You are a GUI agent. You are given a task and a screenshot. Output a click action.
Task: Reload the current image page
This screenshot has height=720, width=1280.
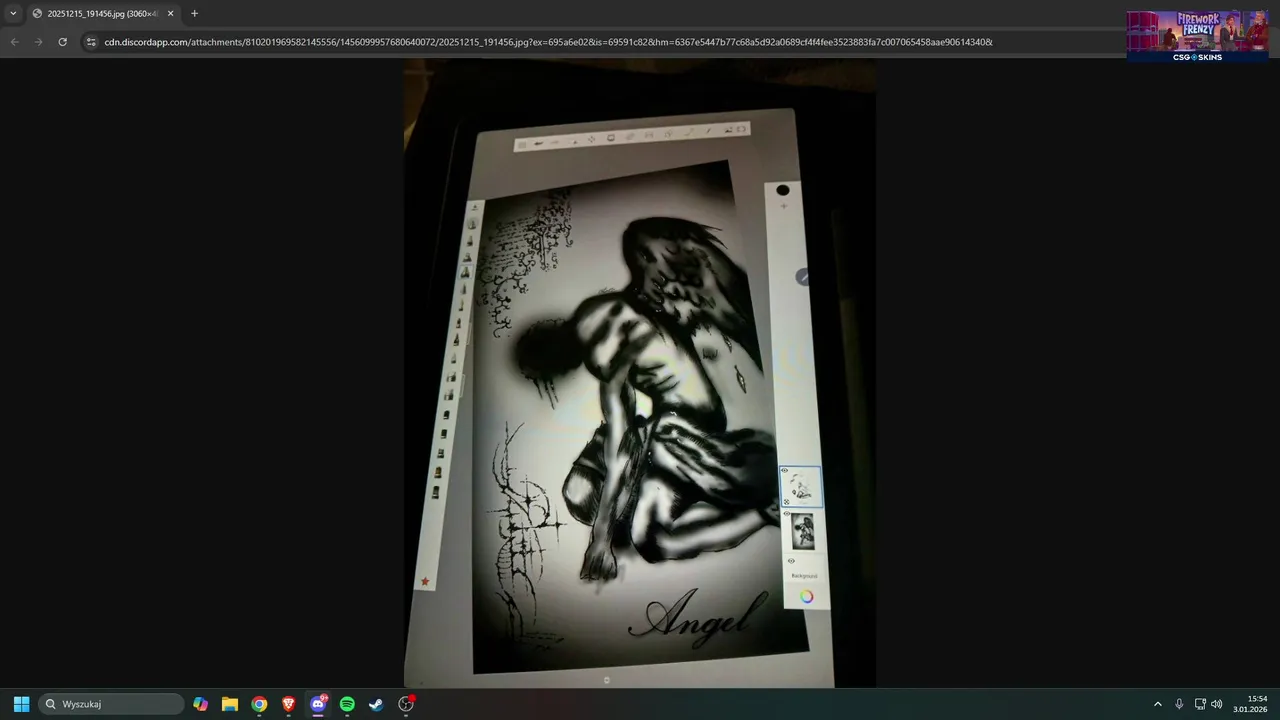point(62,42)
